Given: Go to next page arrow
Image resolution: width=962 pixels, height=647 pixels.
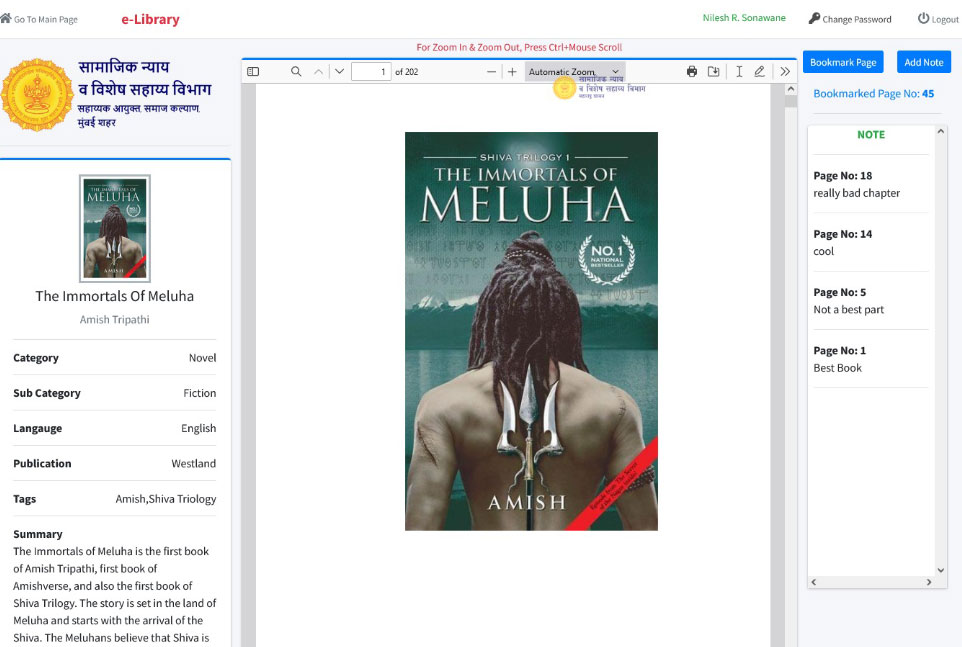Looking at the screenshot, I should click(x=339, y=72).
